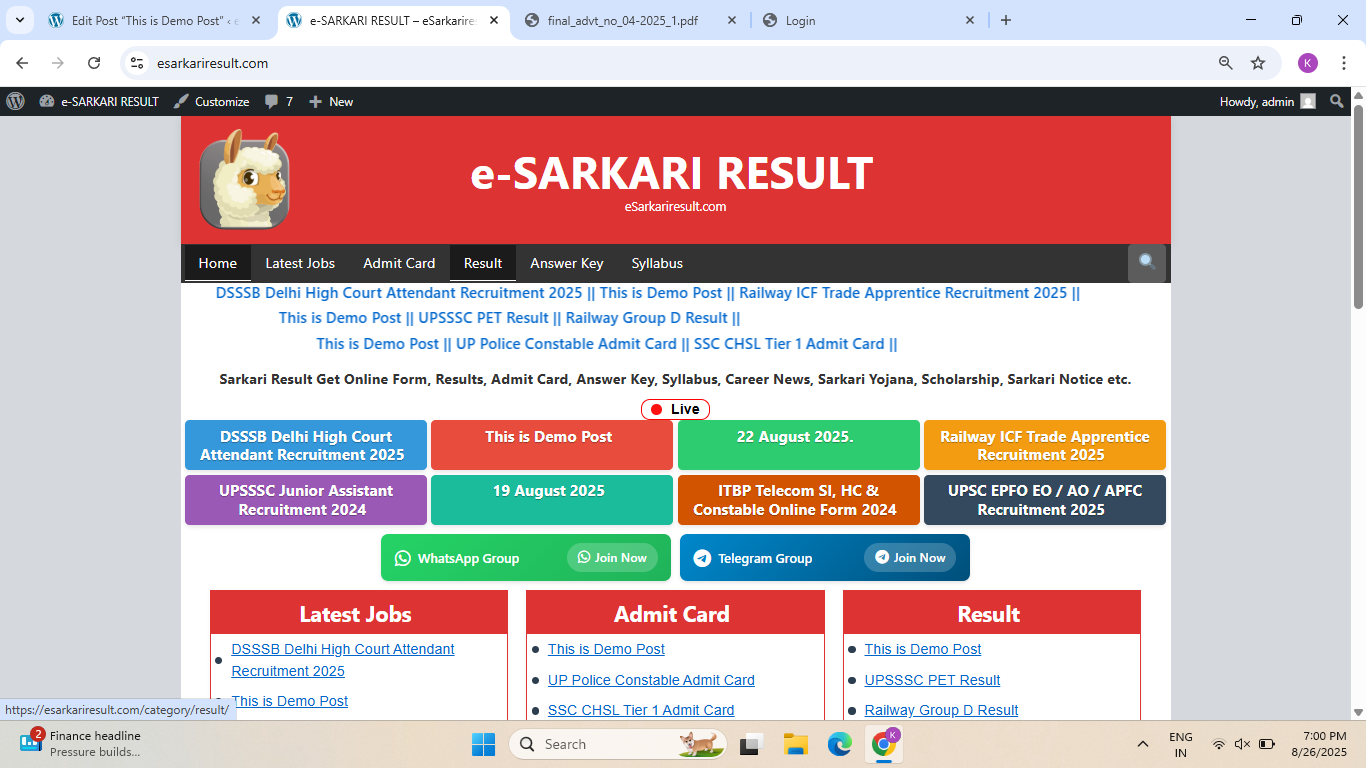This screenshot has width=1366, height=768.
Task: Open the Howdy, admin account menu
Action: (x=1267, y=101)
